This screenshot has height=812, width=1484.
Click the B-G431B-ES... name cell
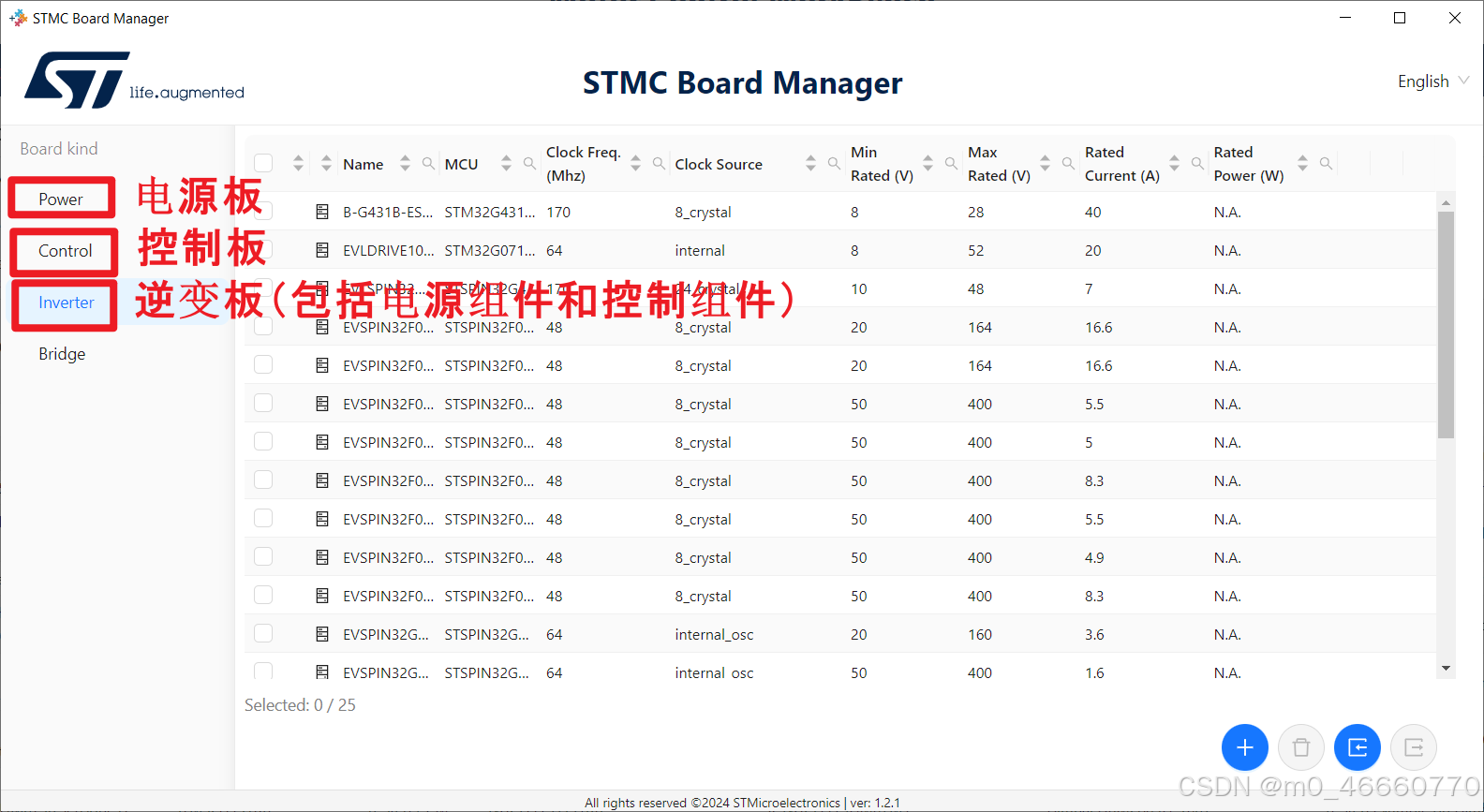pyautogui.click(x=388, y=212)
